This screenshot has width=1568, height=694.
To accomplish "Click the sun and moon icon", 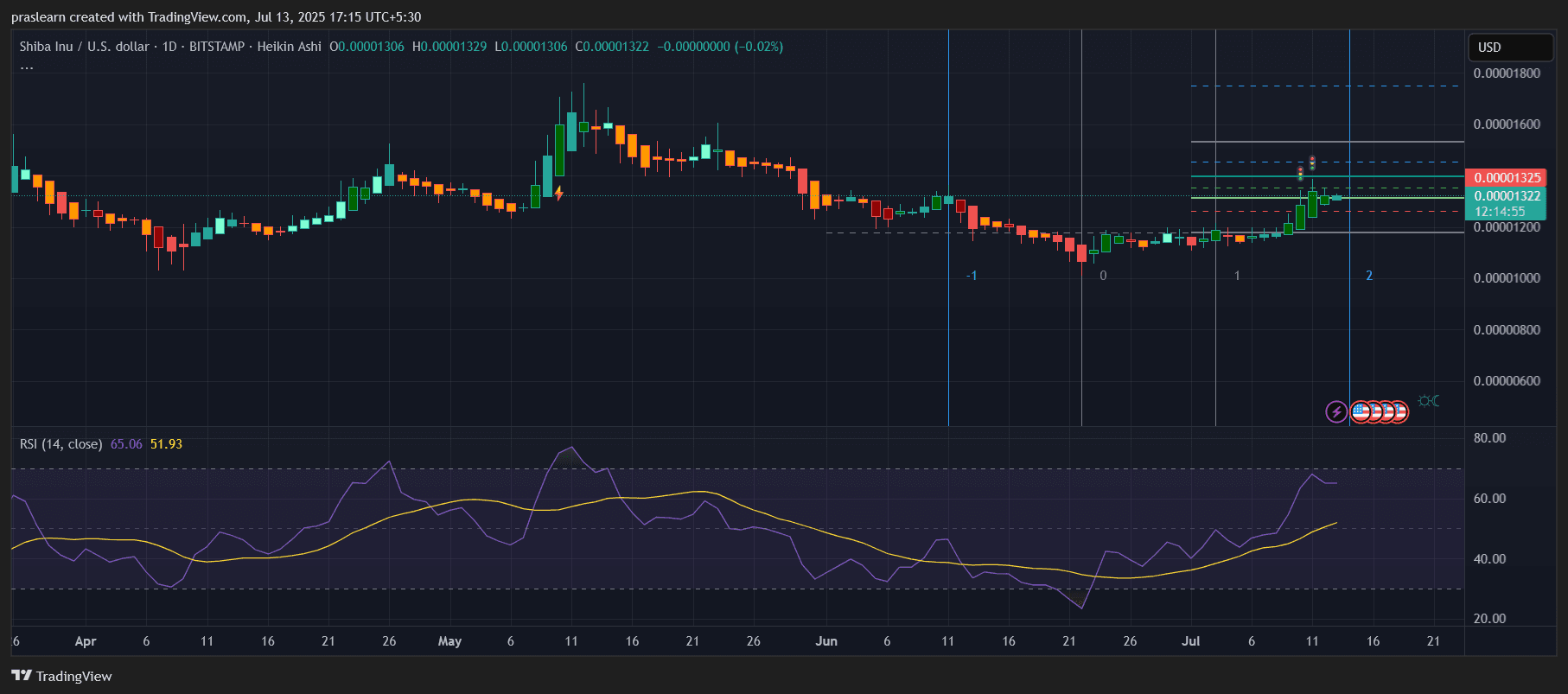I will (x=1428, y=401).
